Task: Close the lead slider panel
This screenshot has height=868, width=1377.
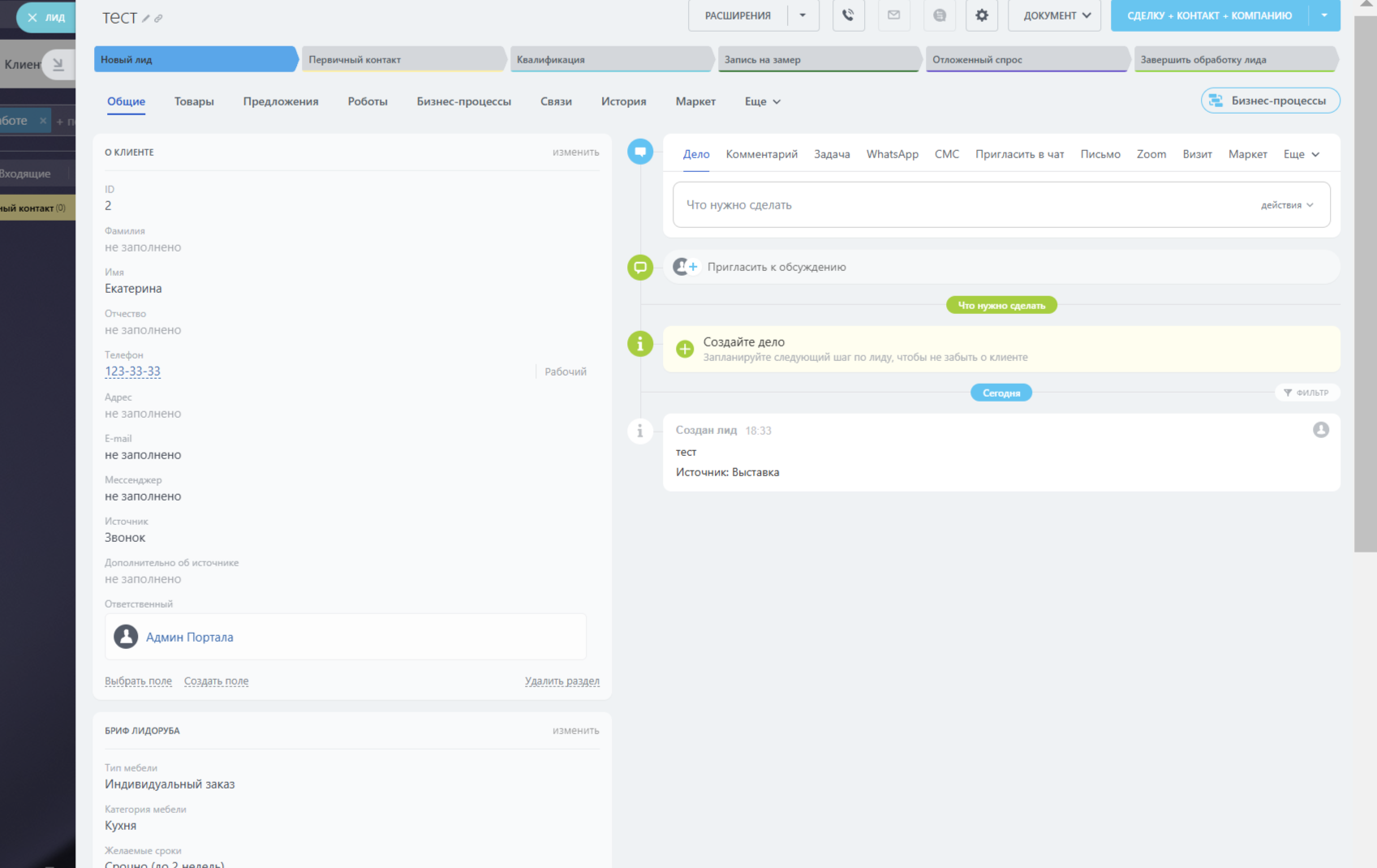Action: tap(32, 17)
